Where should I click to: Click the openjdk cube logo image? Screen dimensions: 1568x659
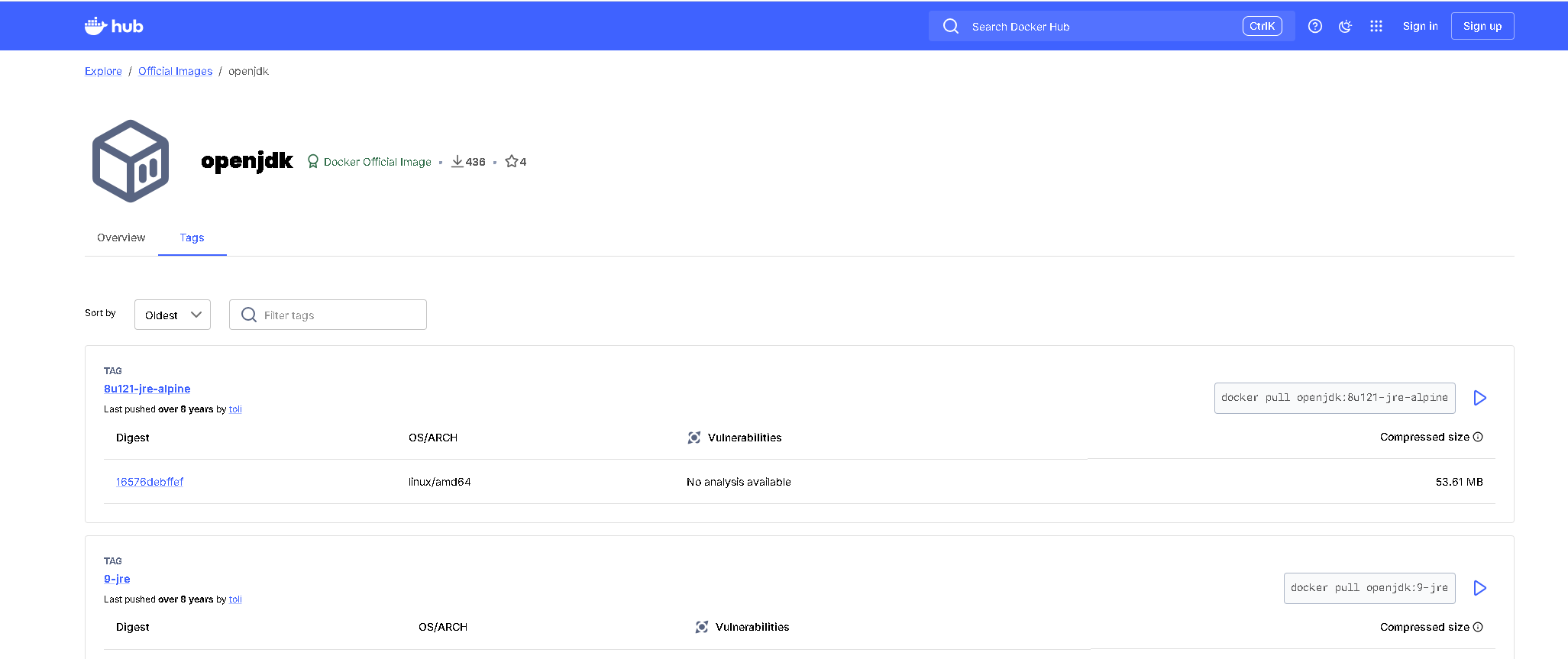pyautogui.click(x=131, y=161)
